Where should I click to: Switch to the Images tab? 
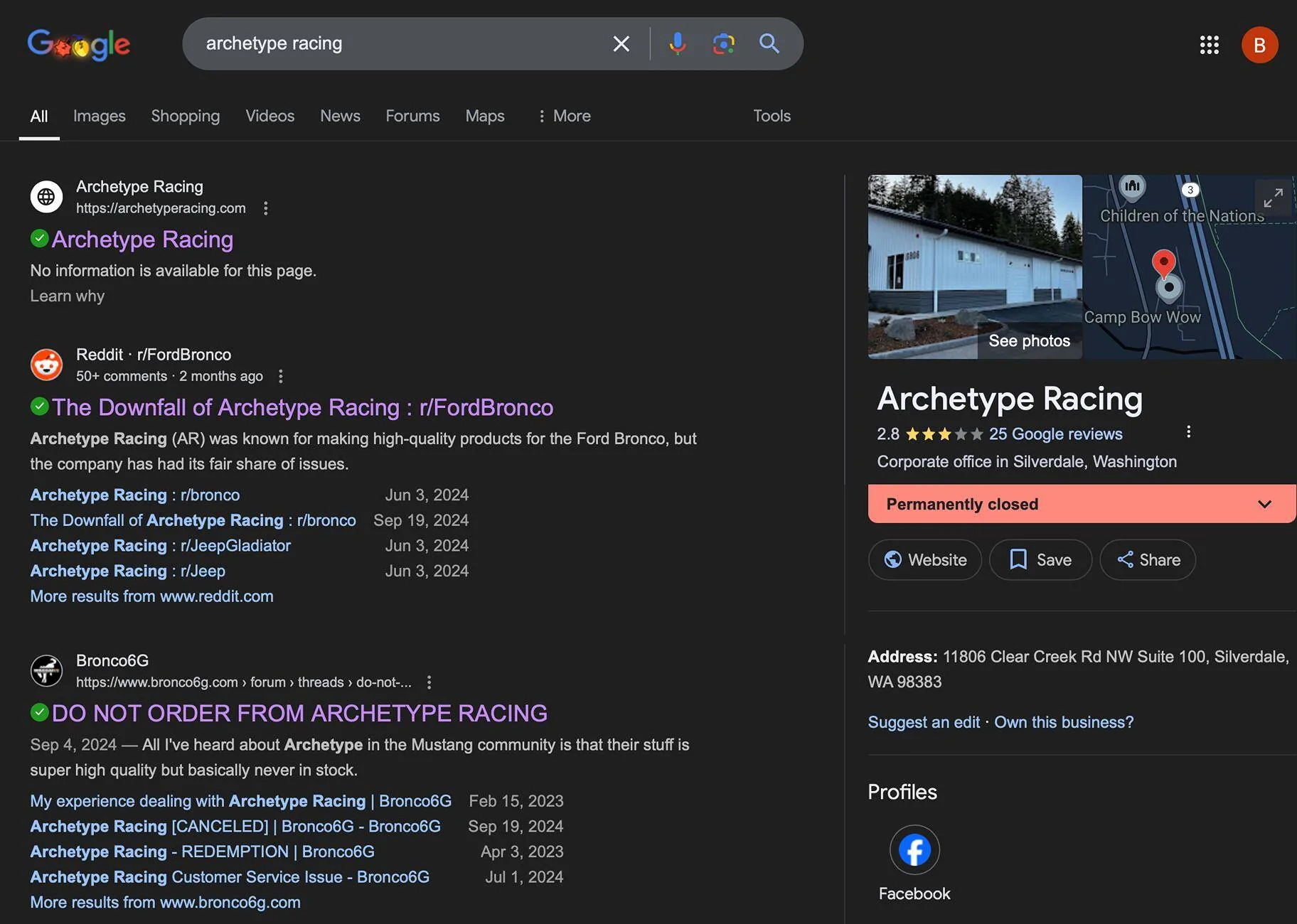coord(100,116)
